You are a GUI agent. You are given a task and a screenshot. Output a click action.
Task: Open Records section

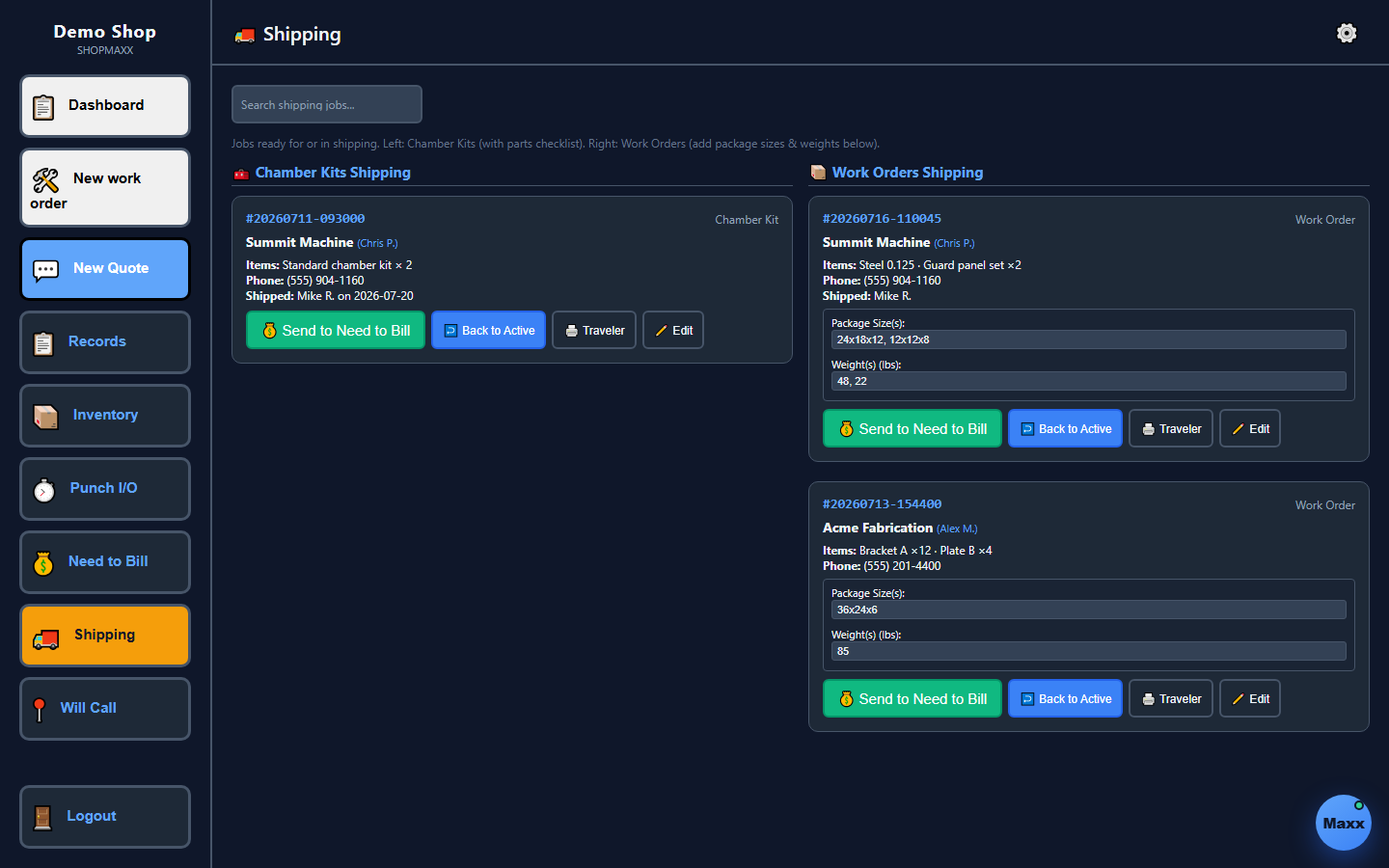(x=105, y=342)
